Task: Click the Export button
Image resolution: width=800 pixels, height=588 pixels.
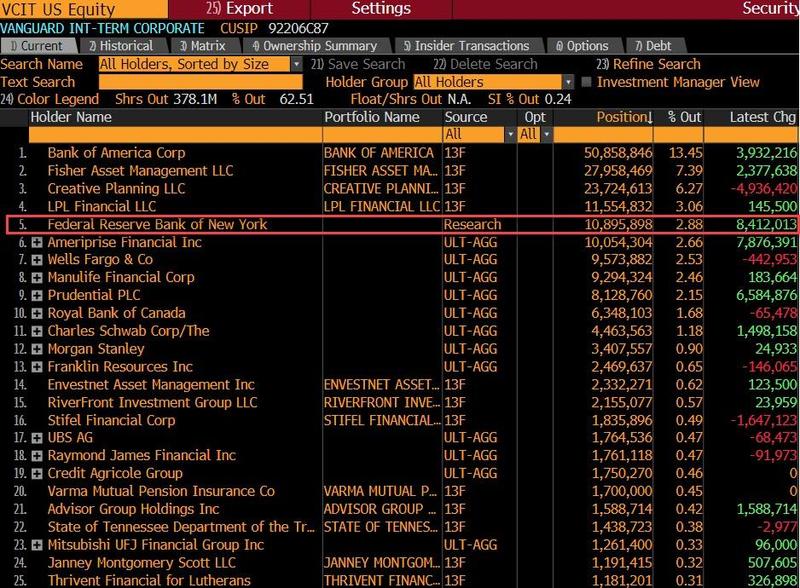Action: click(239, 9)
